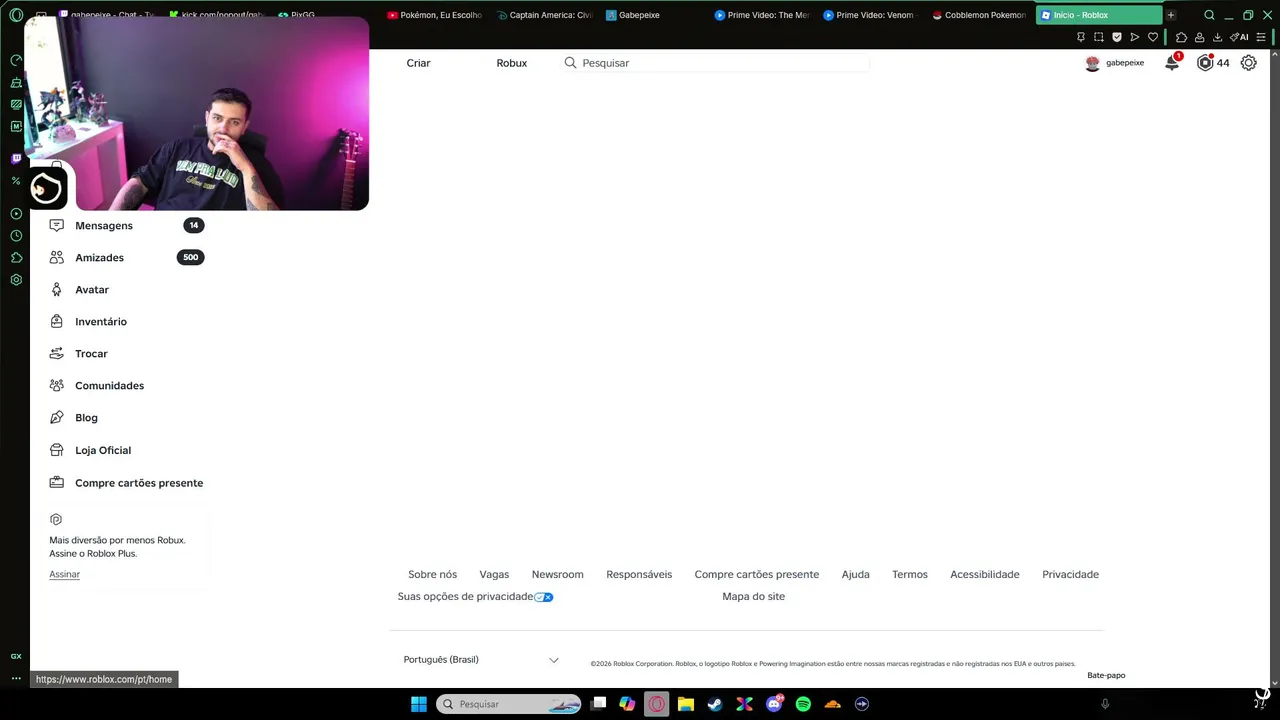Open Steam from the taskbar

click(715, 704)
